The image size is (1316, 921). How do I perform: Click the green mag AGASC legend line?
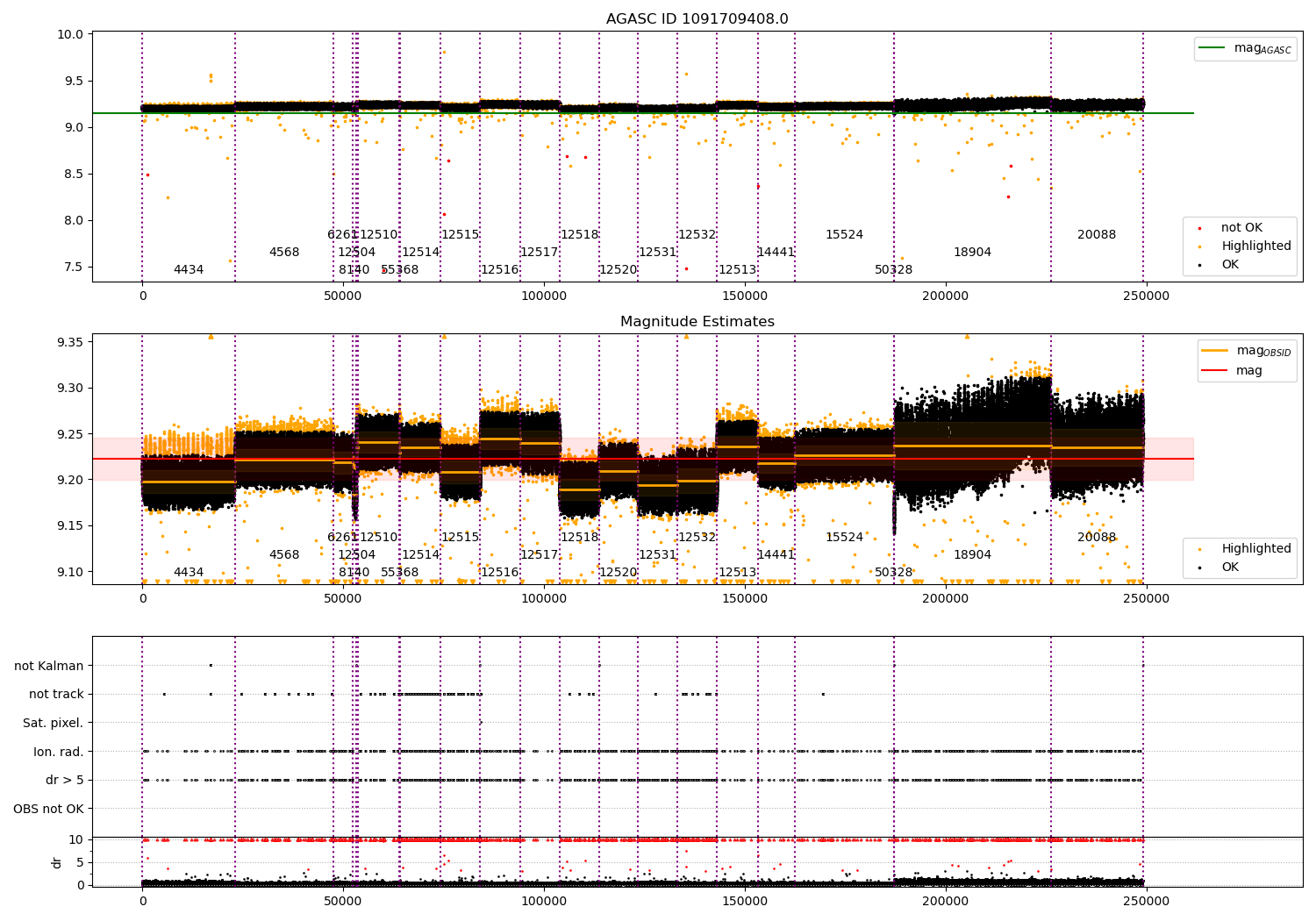click(x=1213, y=48)
